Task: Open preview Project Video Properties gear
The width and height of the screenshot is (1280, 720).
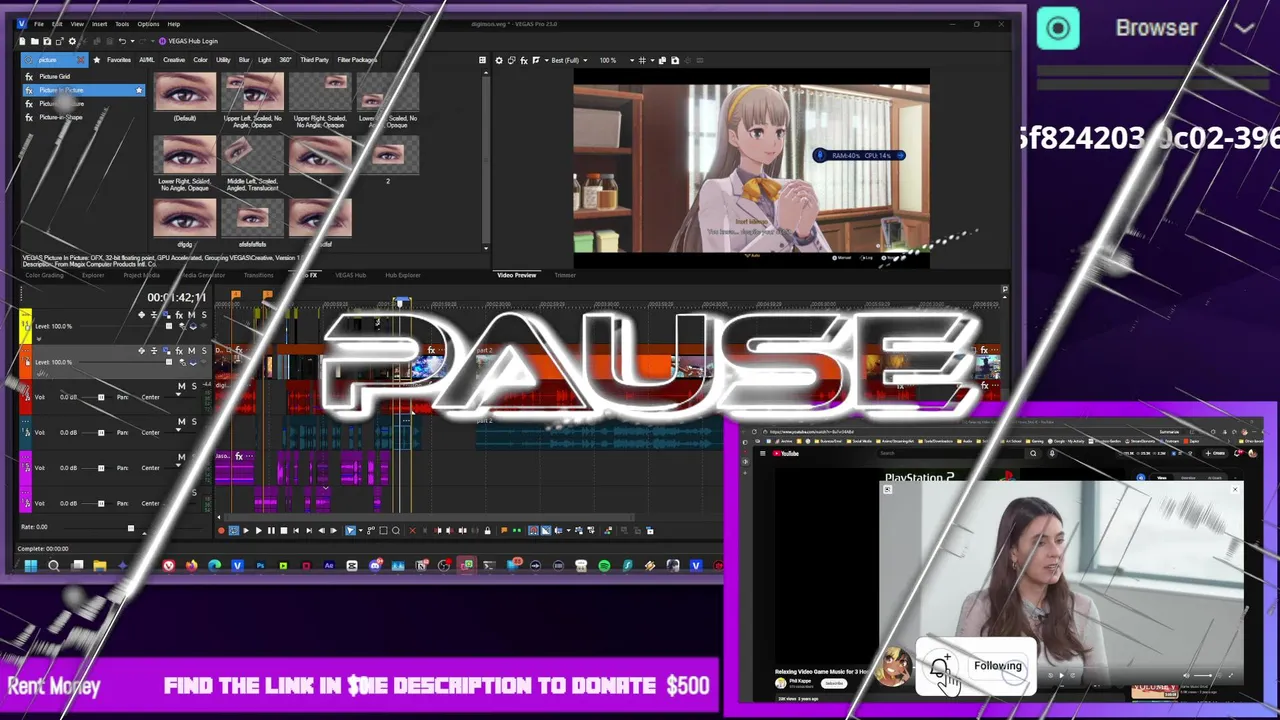Action: [499, 60]
